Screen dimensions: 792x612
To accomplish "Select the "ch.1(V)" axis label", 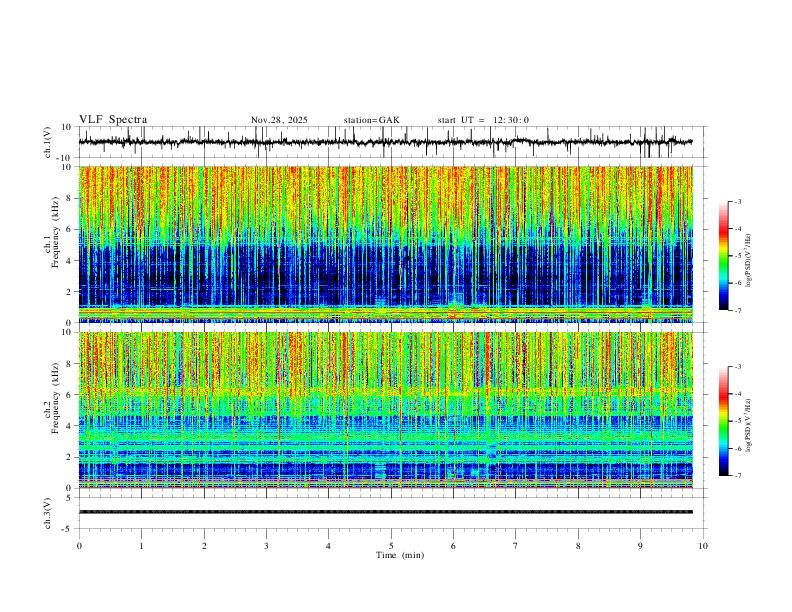I will [x=48, y=142].
